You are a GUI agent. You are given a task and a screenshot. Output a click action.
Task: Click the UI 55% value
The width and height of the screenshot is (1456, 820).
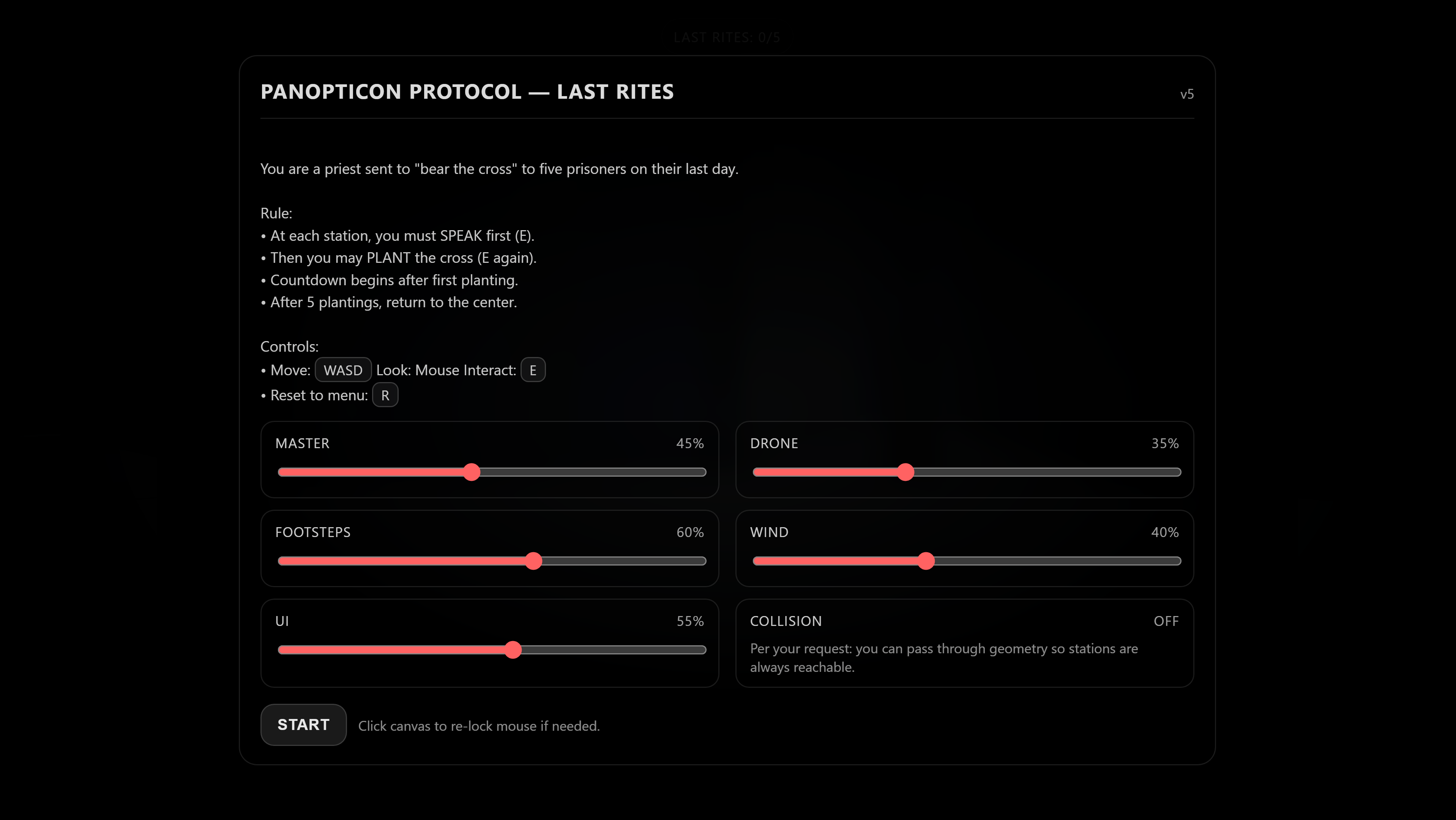689,621
